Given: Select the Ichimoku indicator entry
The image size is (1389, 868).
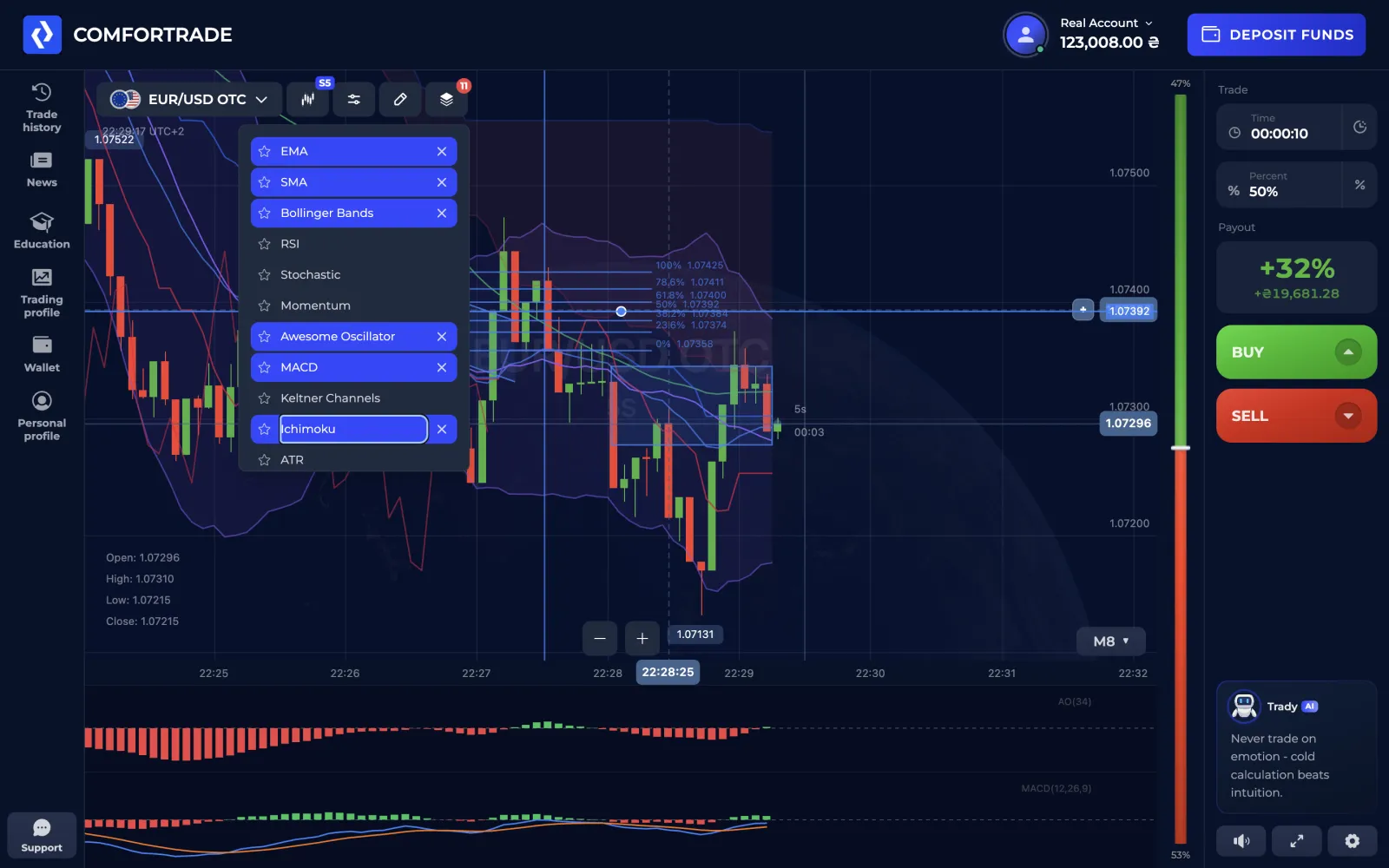Looking at the screenshot, I should click(x=353, y=429).
